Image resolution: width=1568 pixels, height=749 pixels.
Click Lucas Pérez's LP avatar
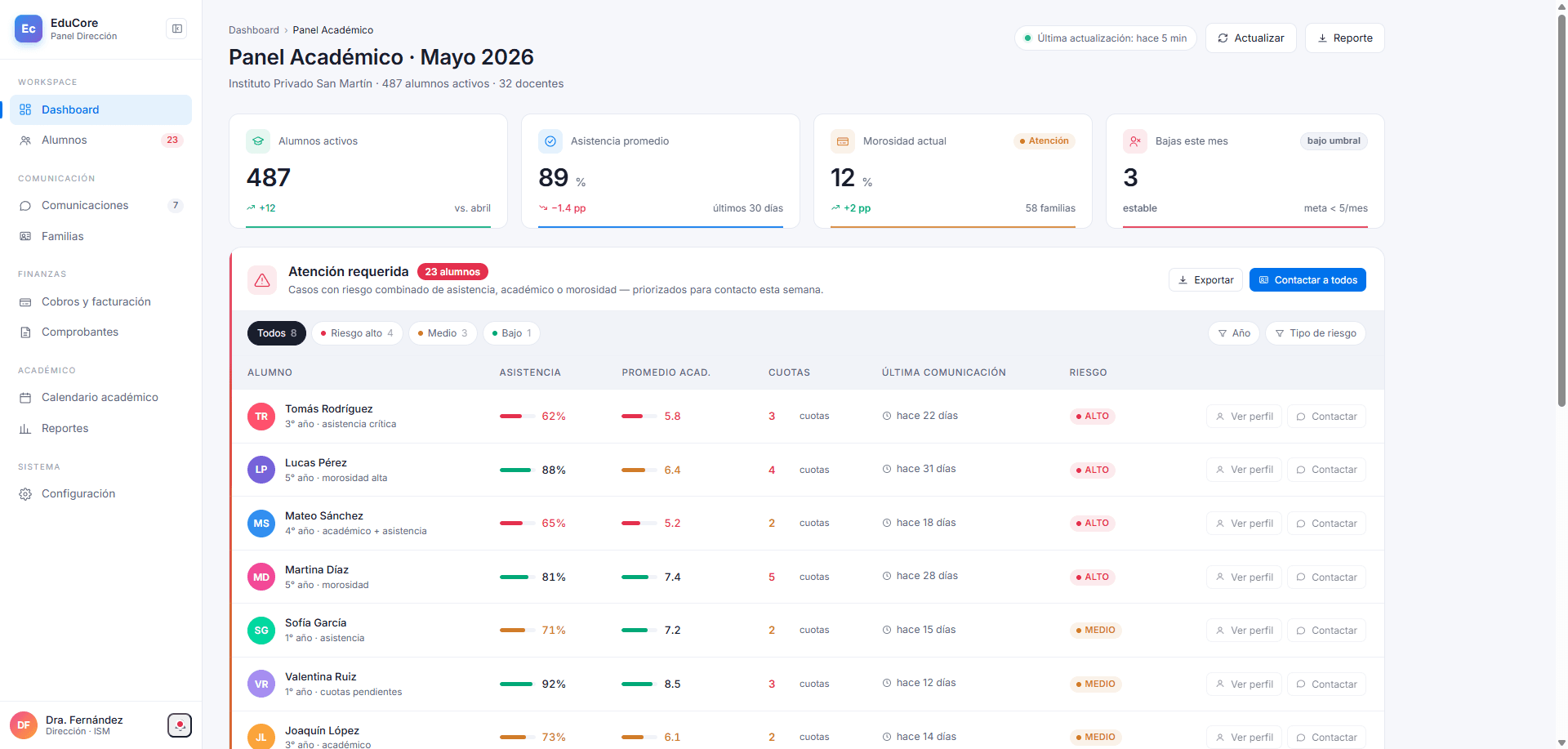click(x=261, y=470)
